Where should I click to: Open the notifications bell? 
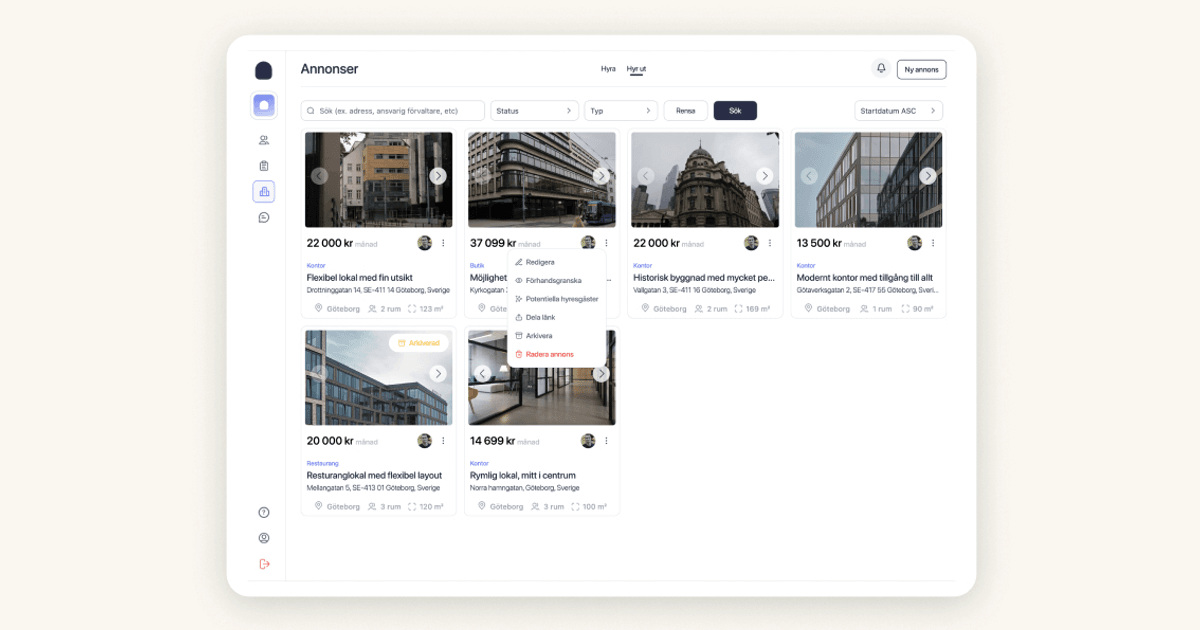coord(881,69)
